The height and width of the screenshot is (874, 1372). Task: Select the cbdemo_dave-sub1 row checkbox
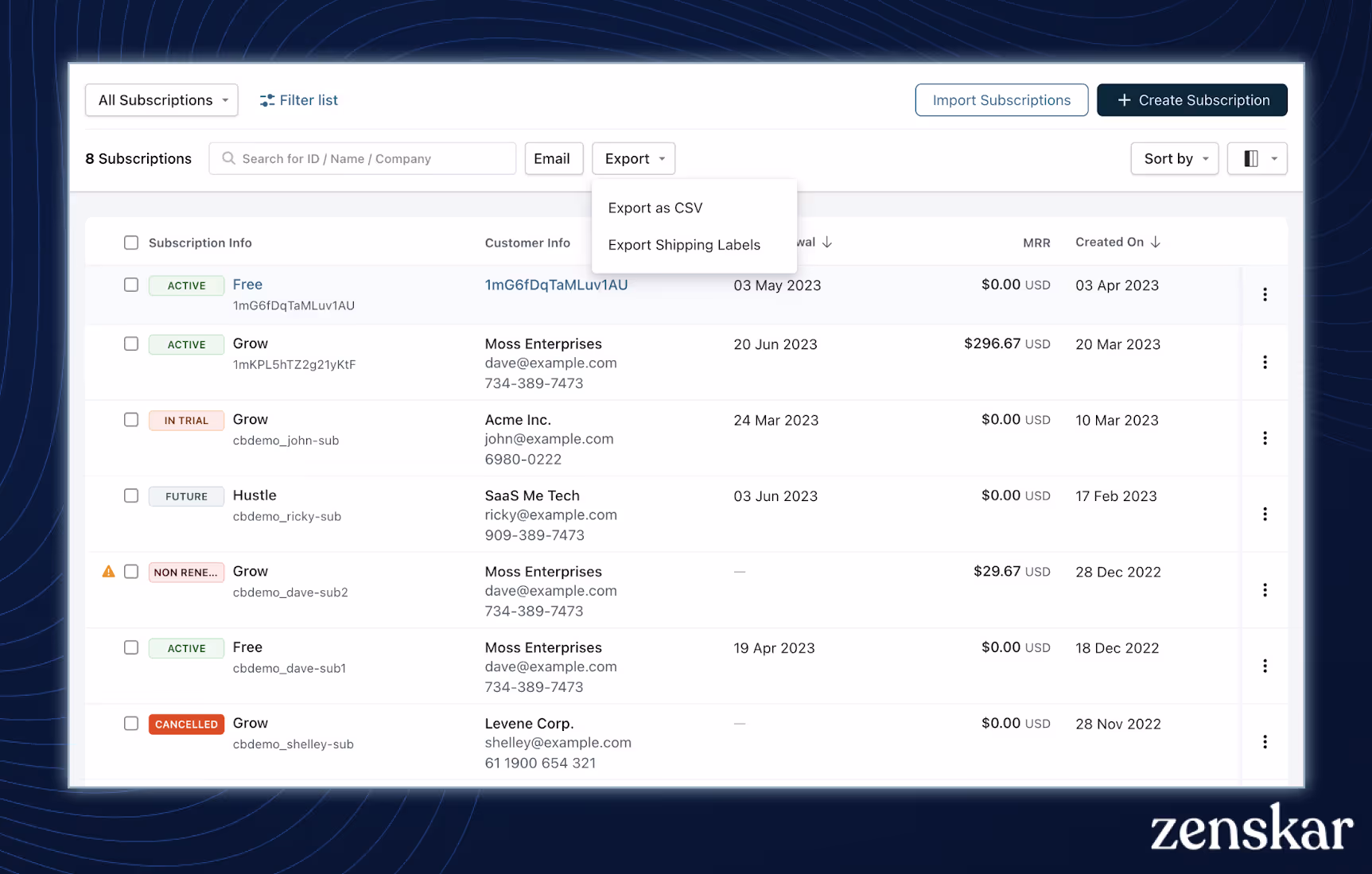(131, 647)
